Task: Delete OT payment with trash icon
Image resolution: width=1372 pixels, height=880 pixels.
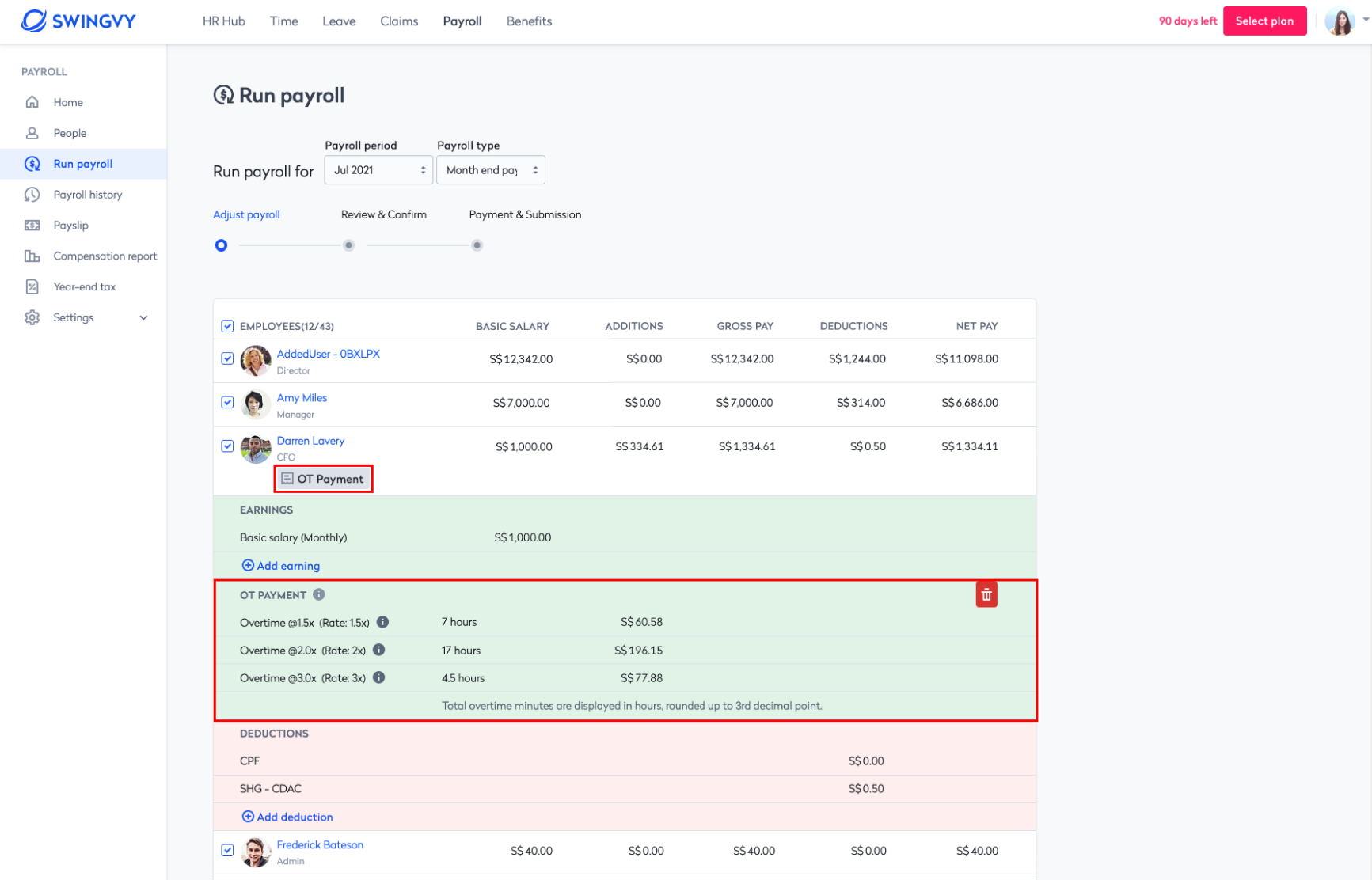Action: (x=986, y=594)
